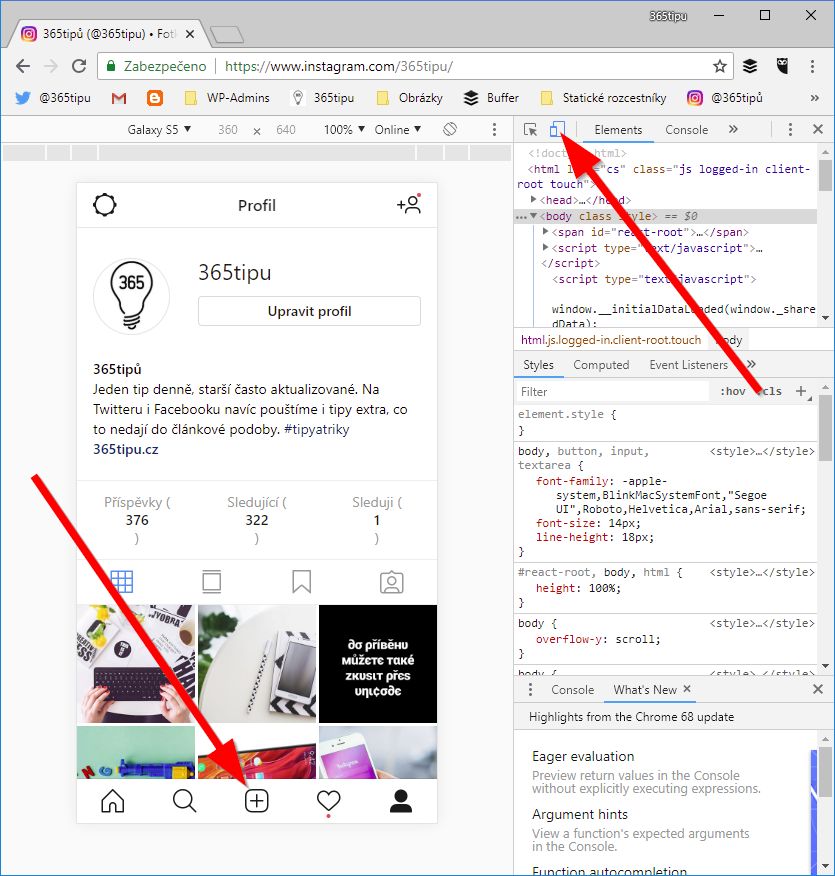Choose device from Galaxy S5 dropdown
This screenshot has width=835, height=876.
click(x=159, y=130)
